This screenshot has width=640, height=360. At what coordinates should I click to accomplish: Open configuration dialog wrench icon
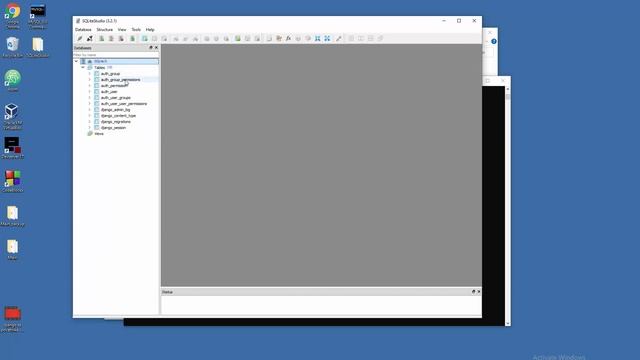(339, 38)
